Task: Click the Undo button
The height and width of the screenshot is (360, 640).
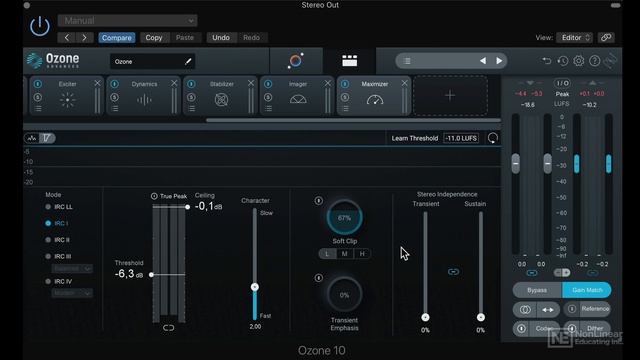Action: [221, 38]
